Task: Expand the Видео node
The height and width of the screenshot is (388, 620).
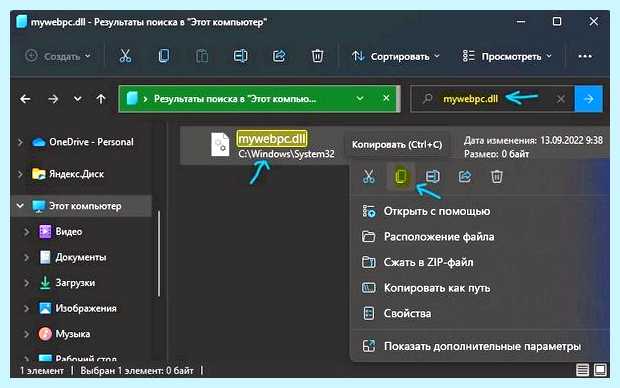Action: point(26,231)
